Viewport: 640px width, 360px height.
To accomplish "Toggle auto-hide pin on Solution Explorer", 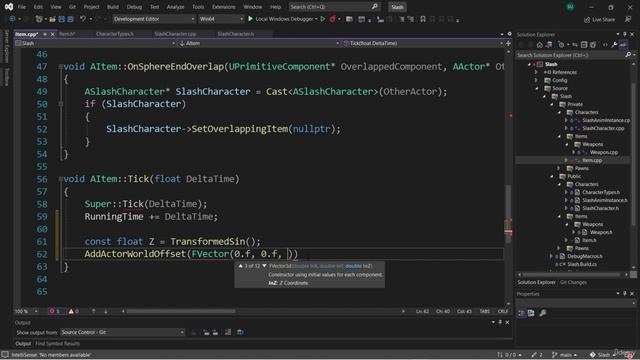I will pyautogui.click(x=625, y=34).
